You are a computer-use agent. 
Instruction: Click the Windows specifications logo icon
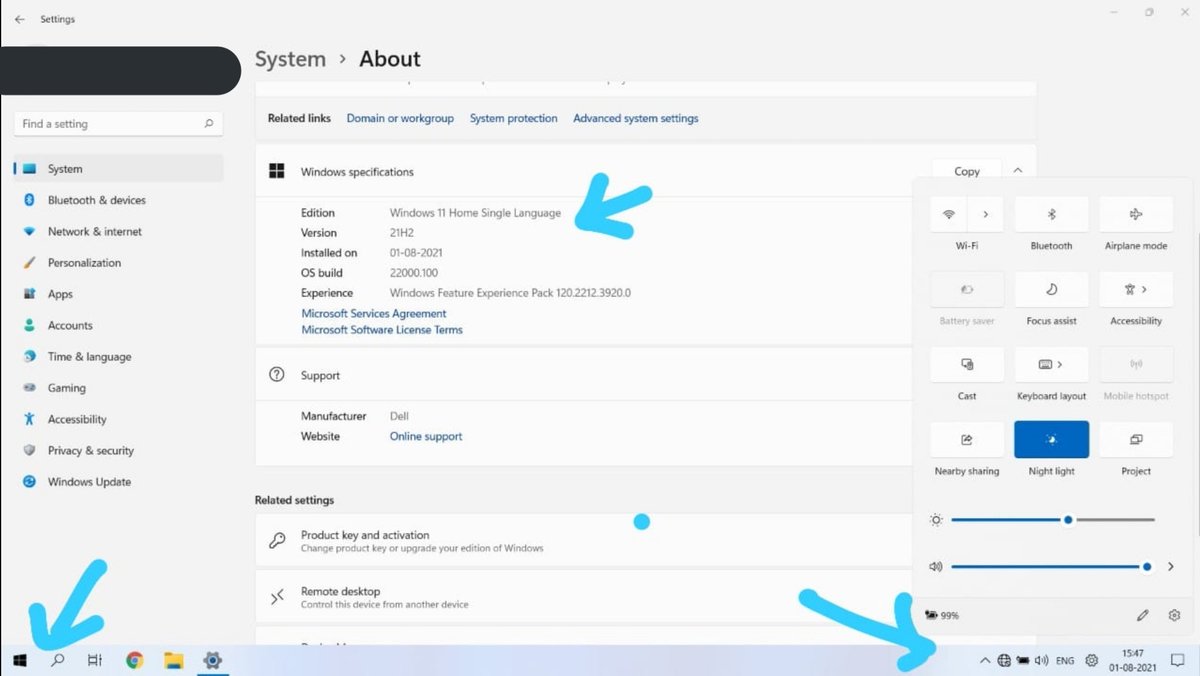(x=277, y=171)
